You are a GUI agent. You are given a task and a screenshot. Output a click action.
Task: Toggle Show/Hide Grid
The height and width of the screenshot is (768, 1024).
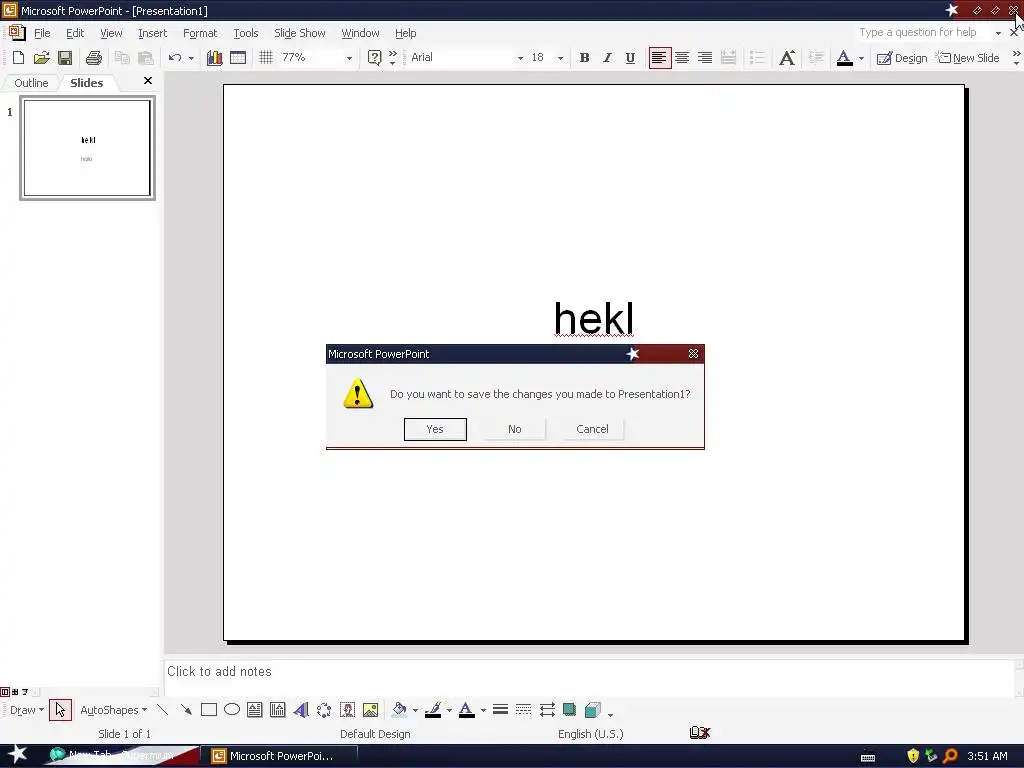266,57
